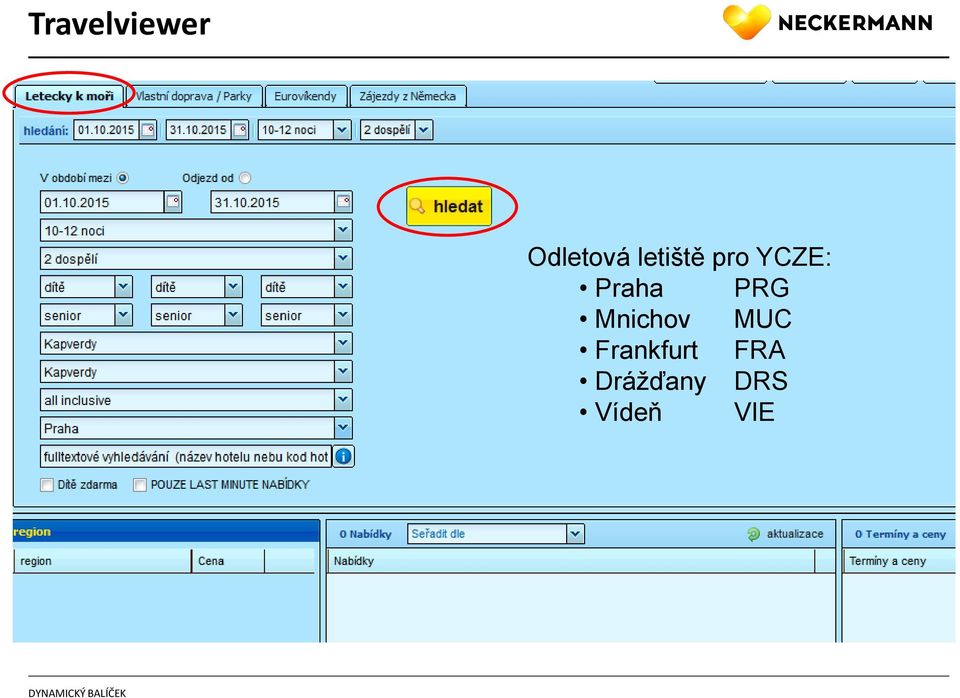Screen dimensions: 960x698
Task: Click the fulltext search info icon
Action: click(x=343, y=456)
